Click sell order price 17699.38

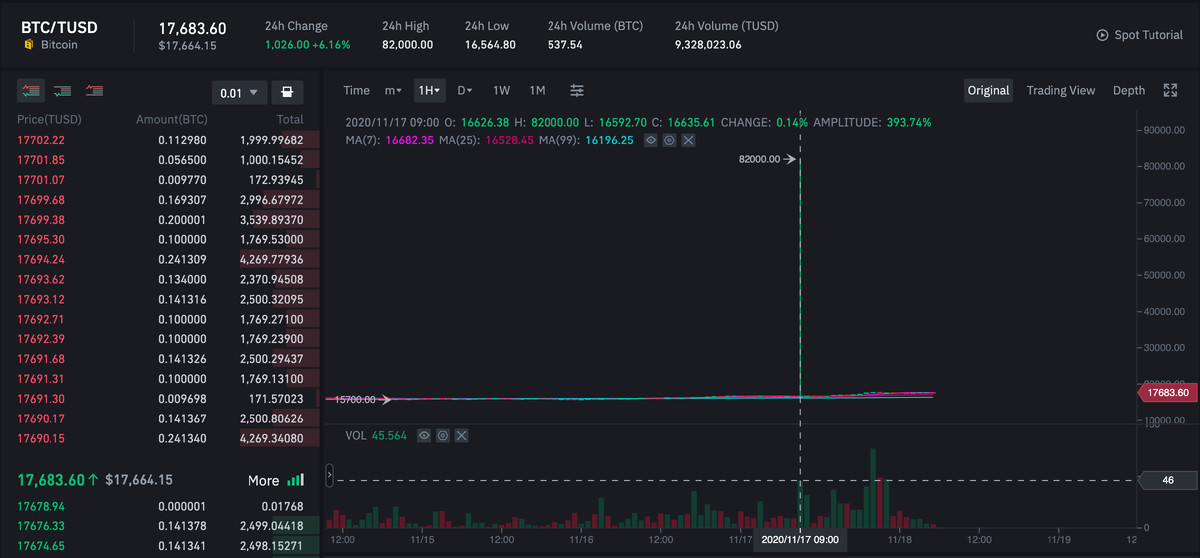pyautogui.click(x=41, y=220)
